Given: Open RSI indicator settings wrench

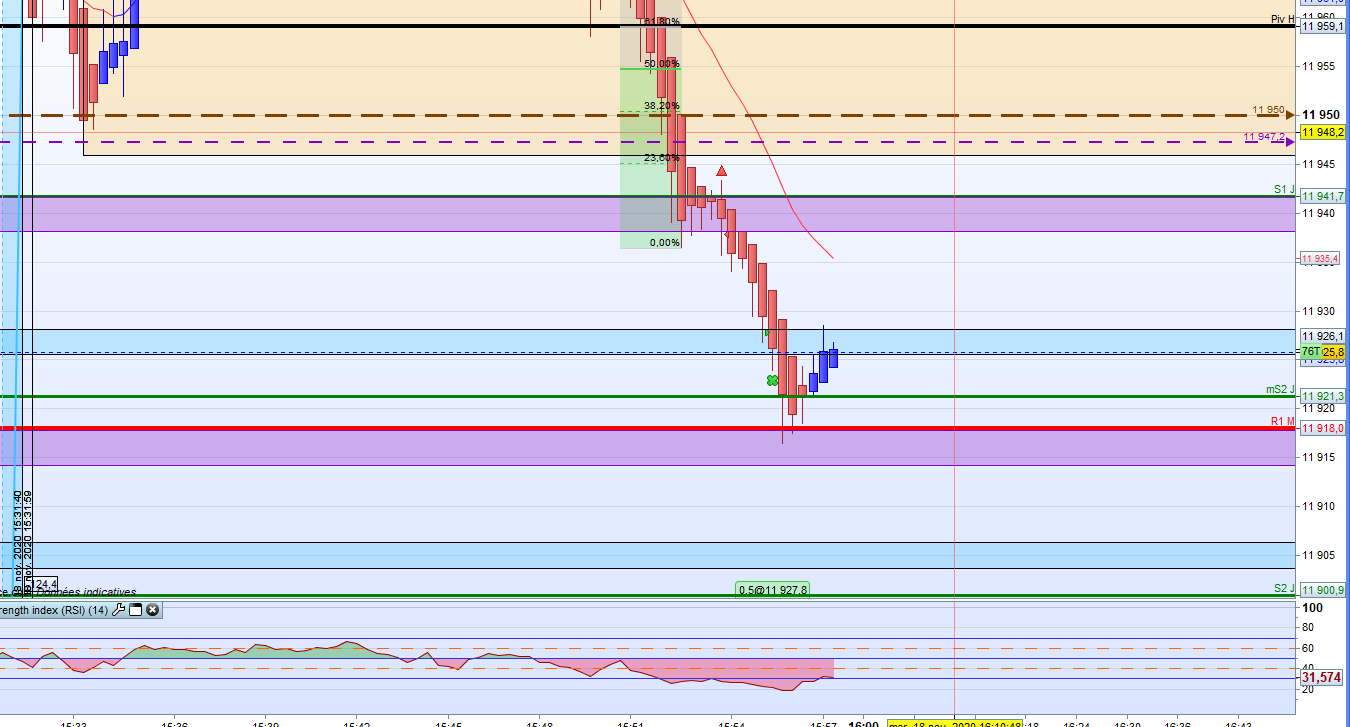Looking at the screenshot, I should pyautogui.click(x=118, y=609).
